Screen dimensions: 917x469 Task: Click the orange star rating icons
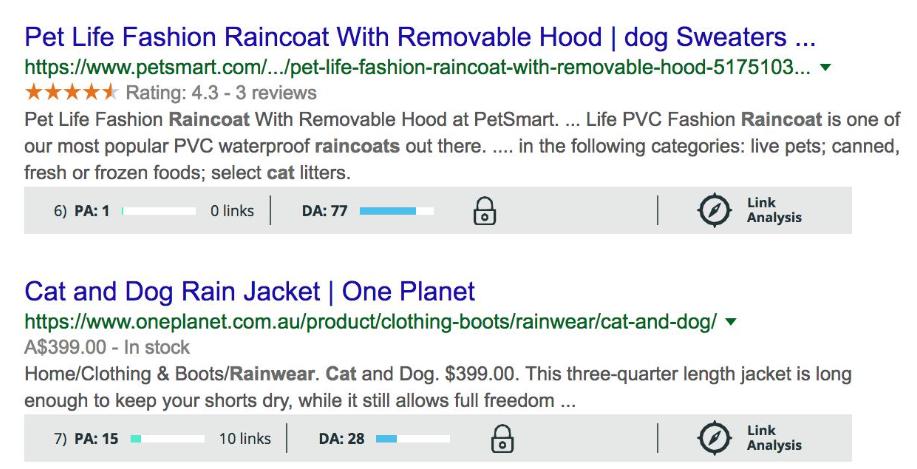(71, 93)
